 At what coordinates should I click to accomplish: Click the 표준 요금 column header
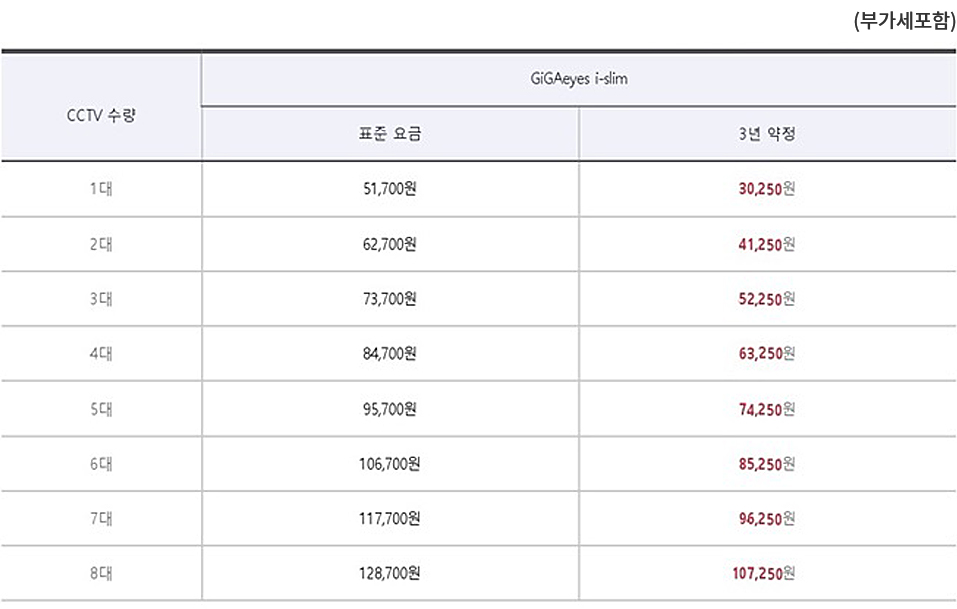[390, 134]
